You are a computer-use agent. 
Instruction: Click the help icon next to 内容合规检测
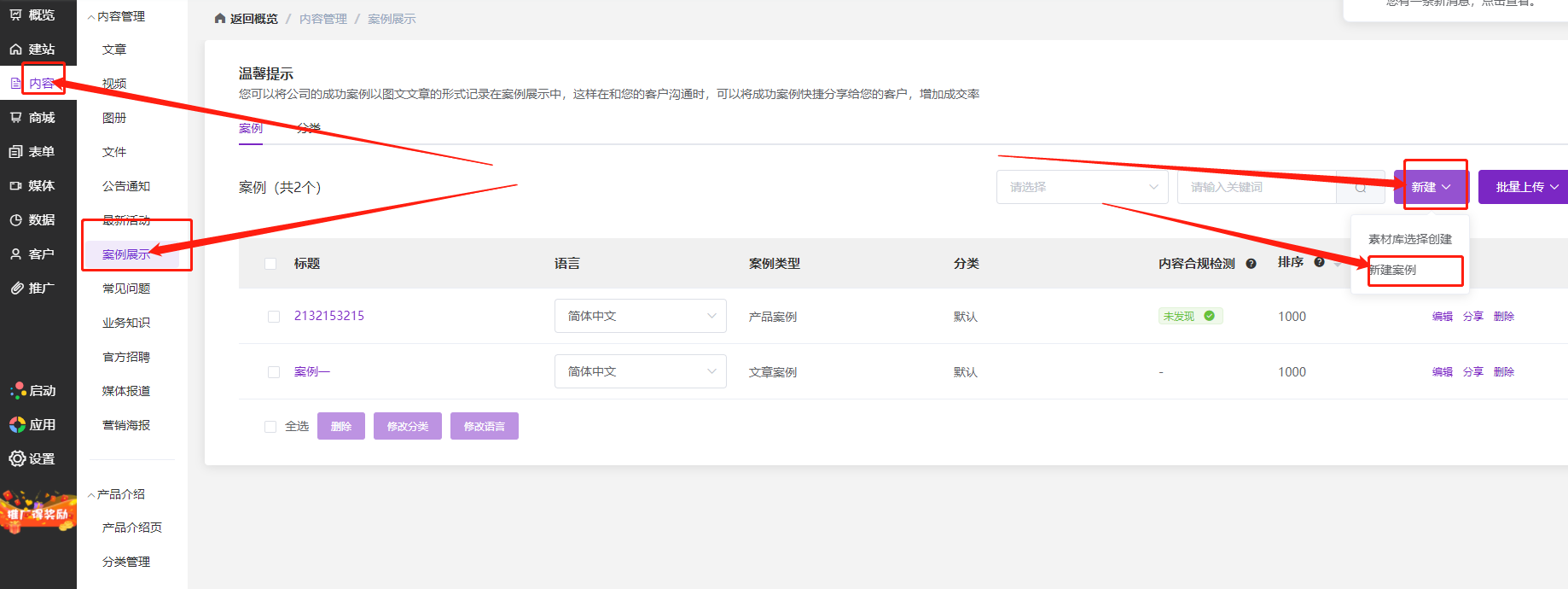[1251, 264]
